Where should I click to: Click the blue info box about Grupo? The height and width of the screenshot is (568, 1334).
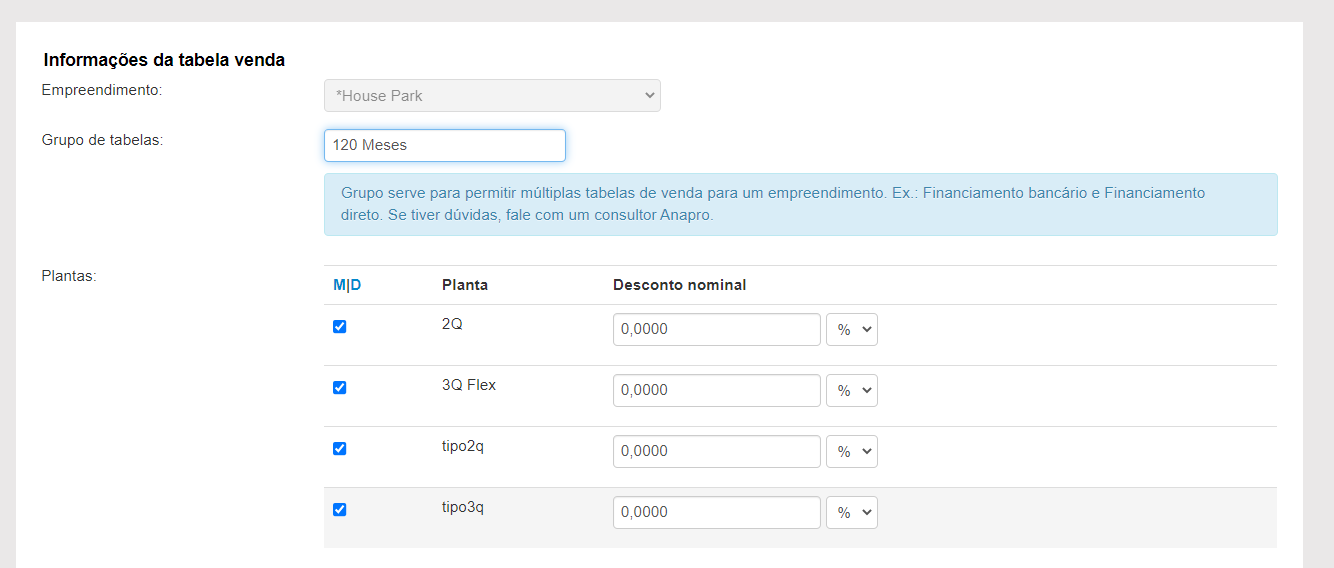(x=800, y=205)
